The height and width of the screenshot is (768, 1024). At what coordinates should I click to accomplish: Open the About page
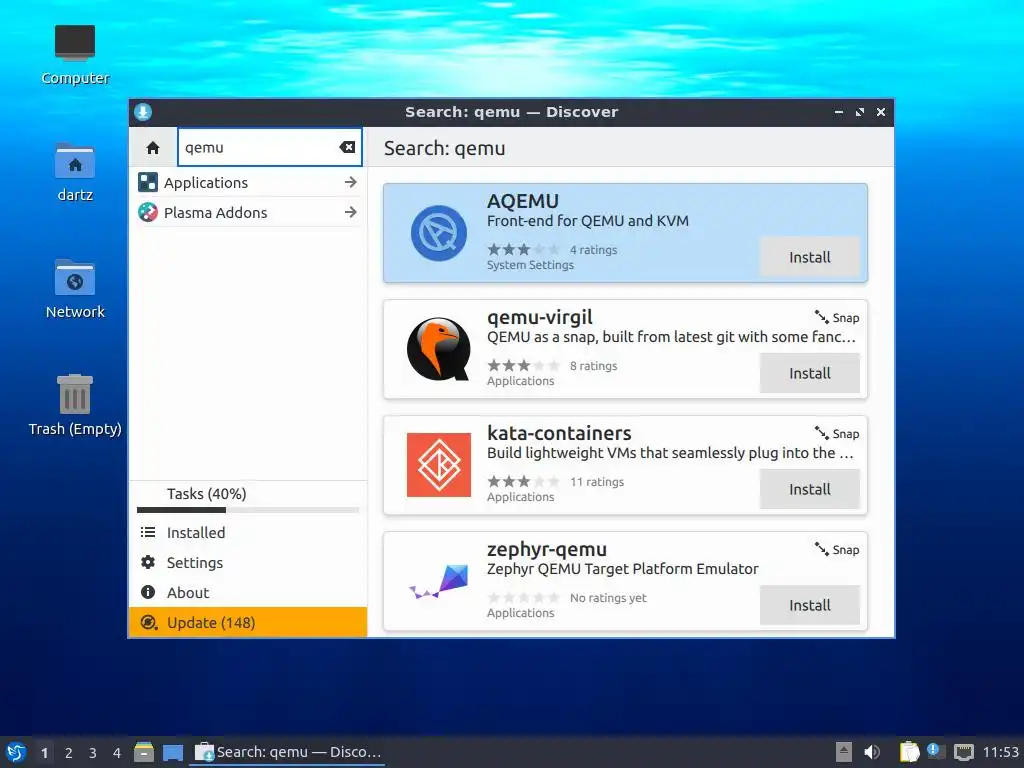point(248,593)
